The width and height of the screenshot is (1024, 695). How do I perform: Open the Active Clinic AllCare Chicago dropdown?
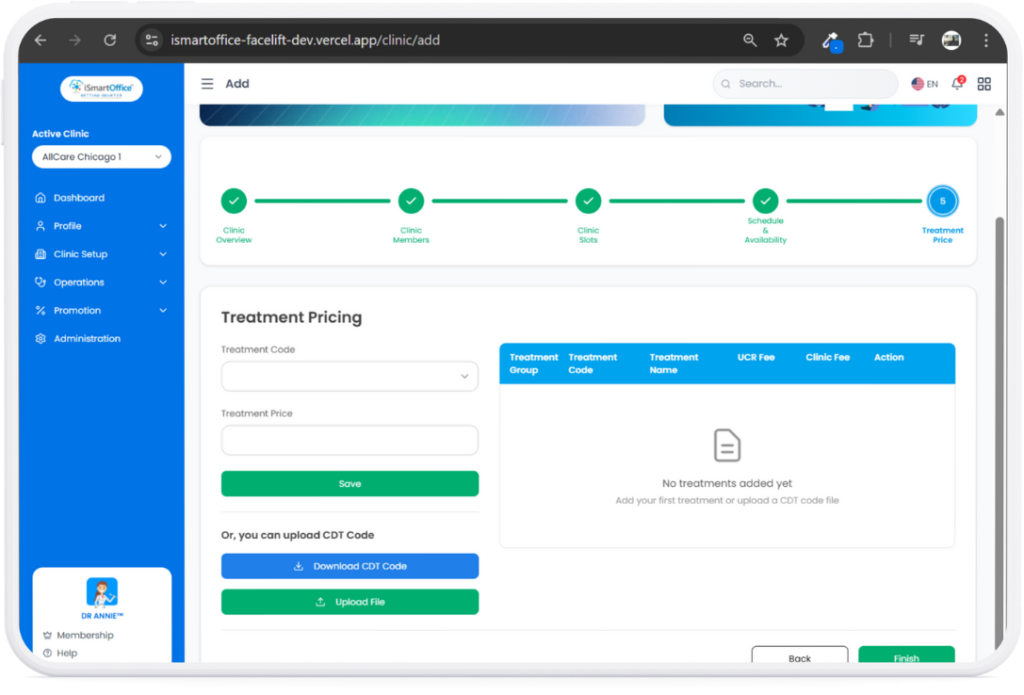click(101, 157)
